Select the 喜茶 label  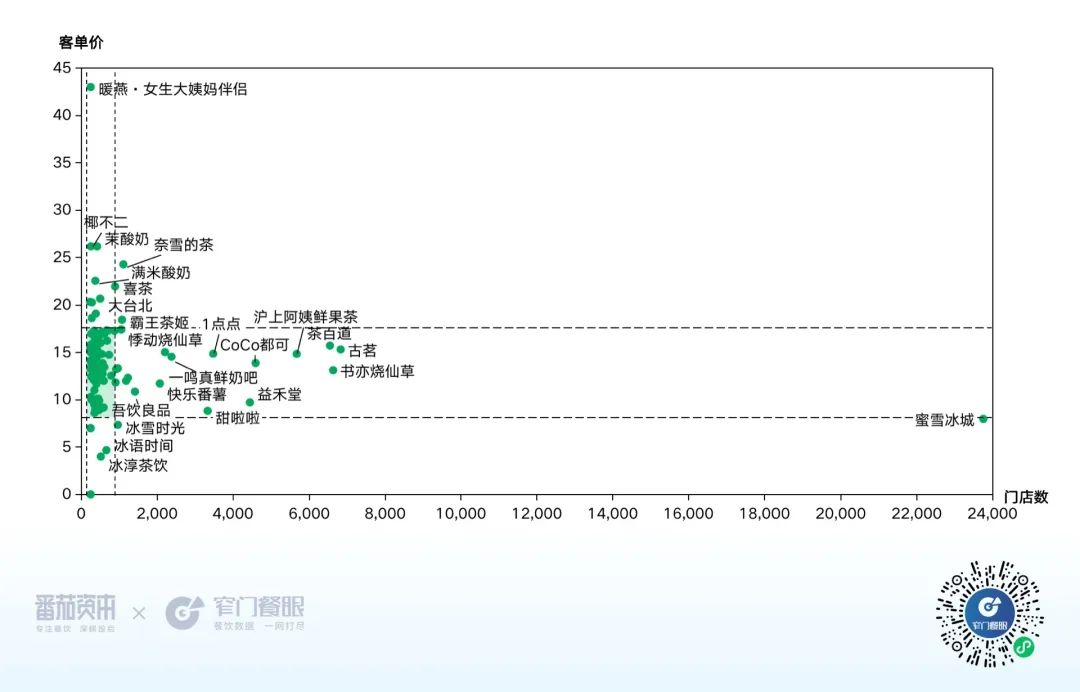138,289
